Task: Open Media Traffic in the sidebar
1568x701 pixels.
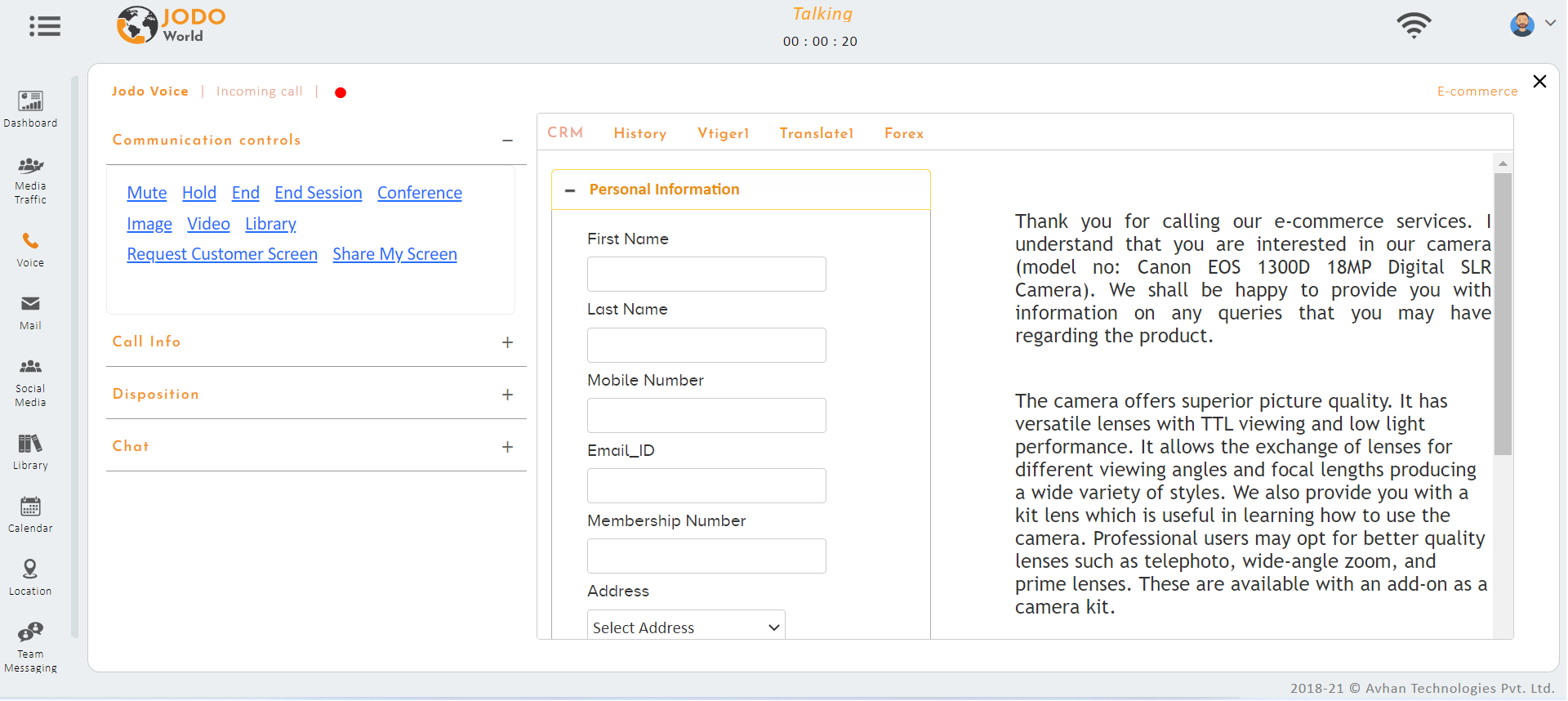Action: tap(30, 181)
